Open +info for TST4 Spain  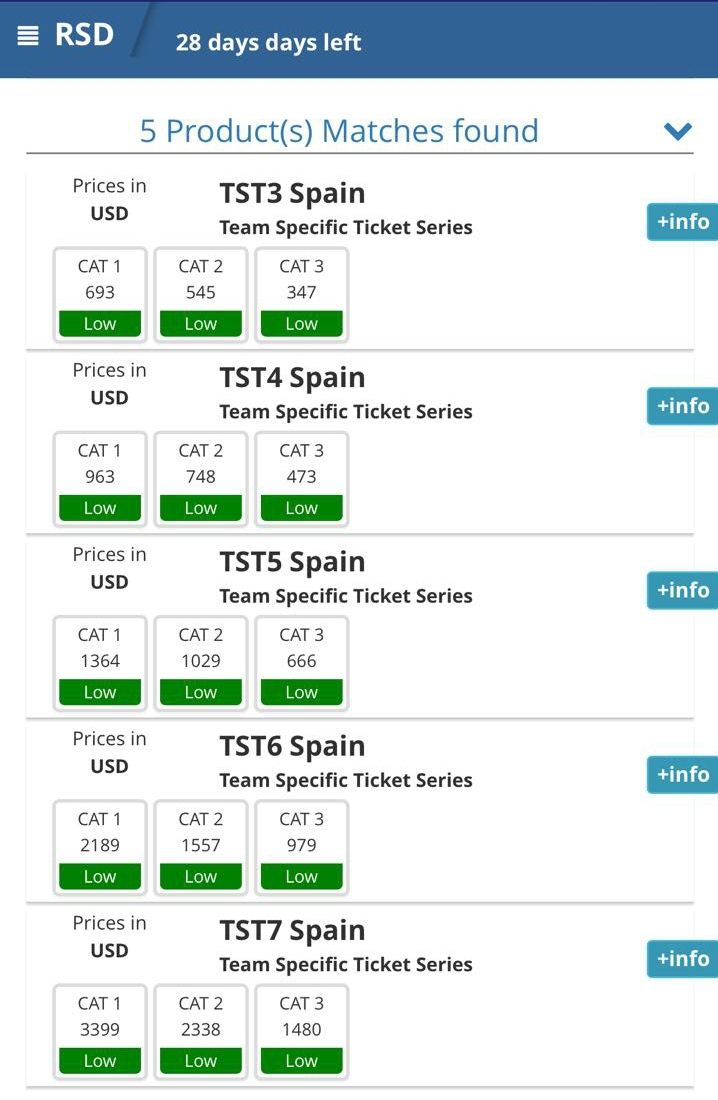pos(683,406)
